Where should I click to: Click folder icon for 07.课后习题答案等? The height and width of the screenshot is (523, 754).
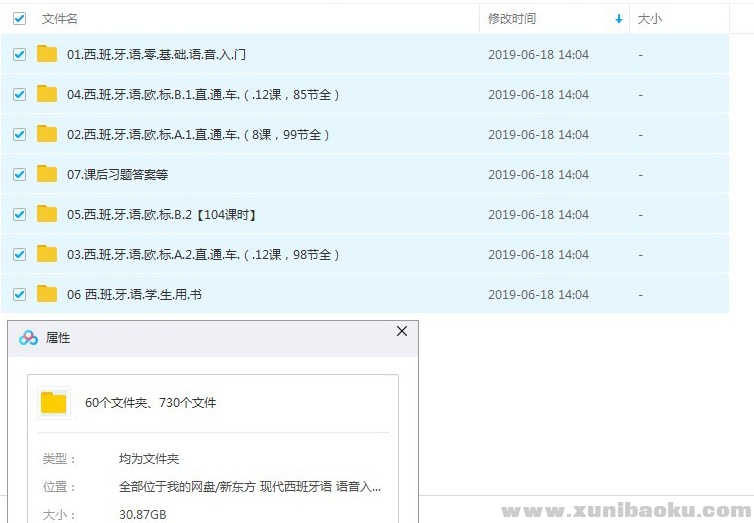pos(47,174)
